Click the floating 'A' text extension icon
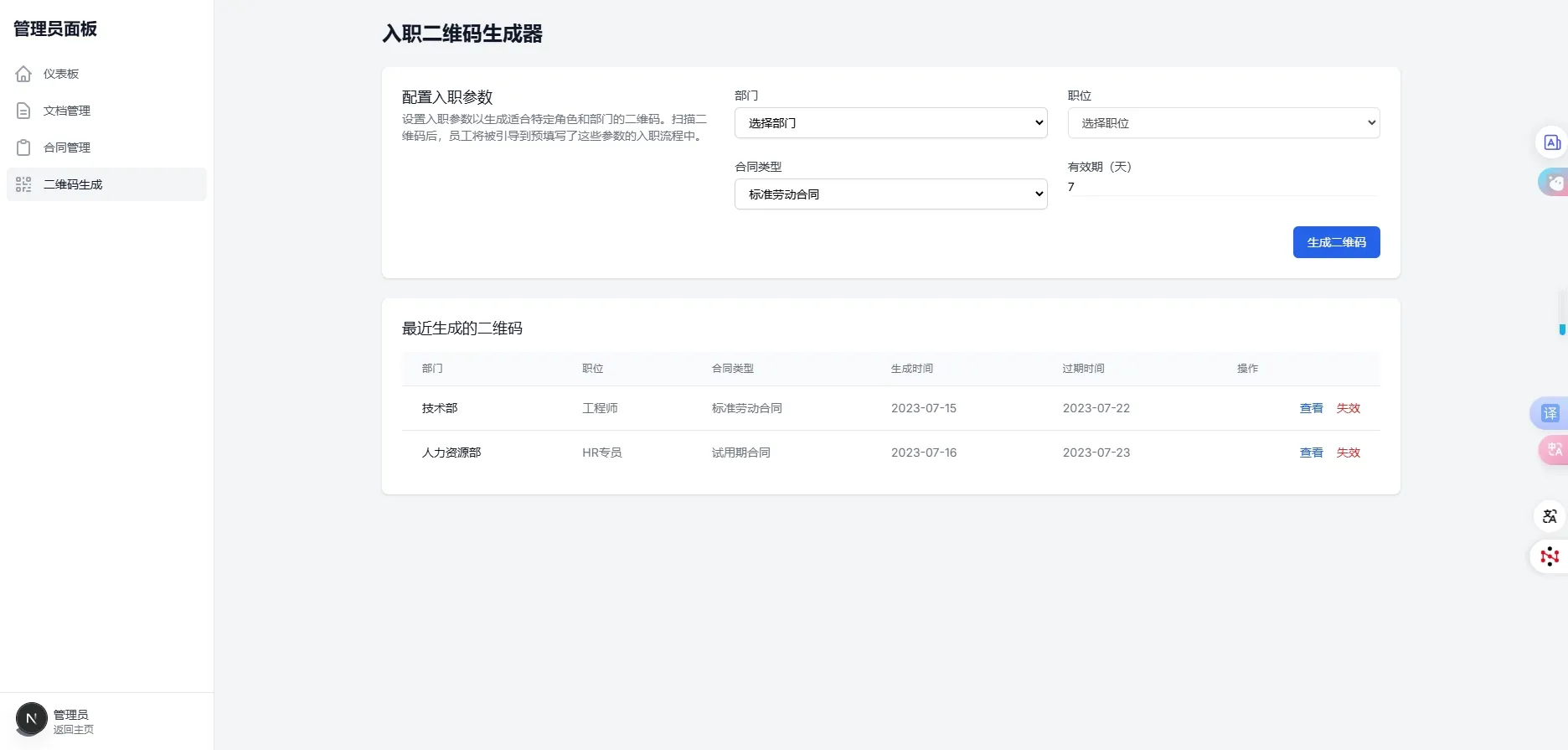Screen dimensions: 1568x750 point(1552,142)
